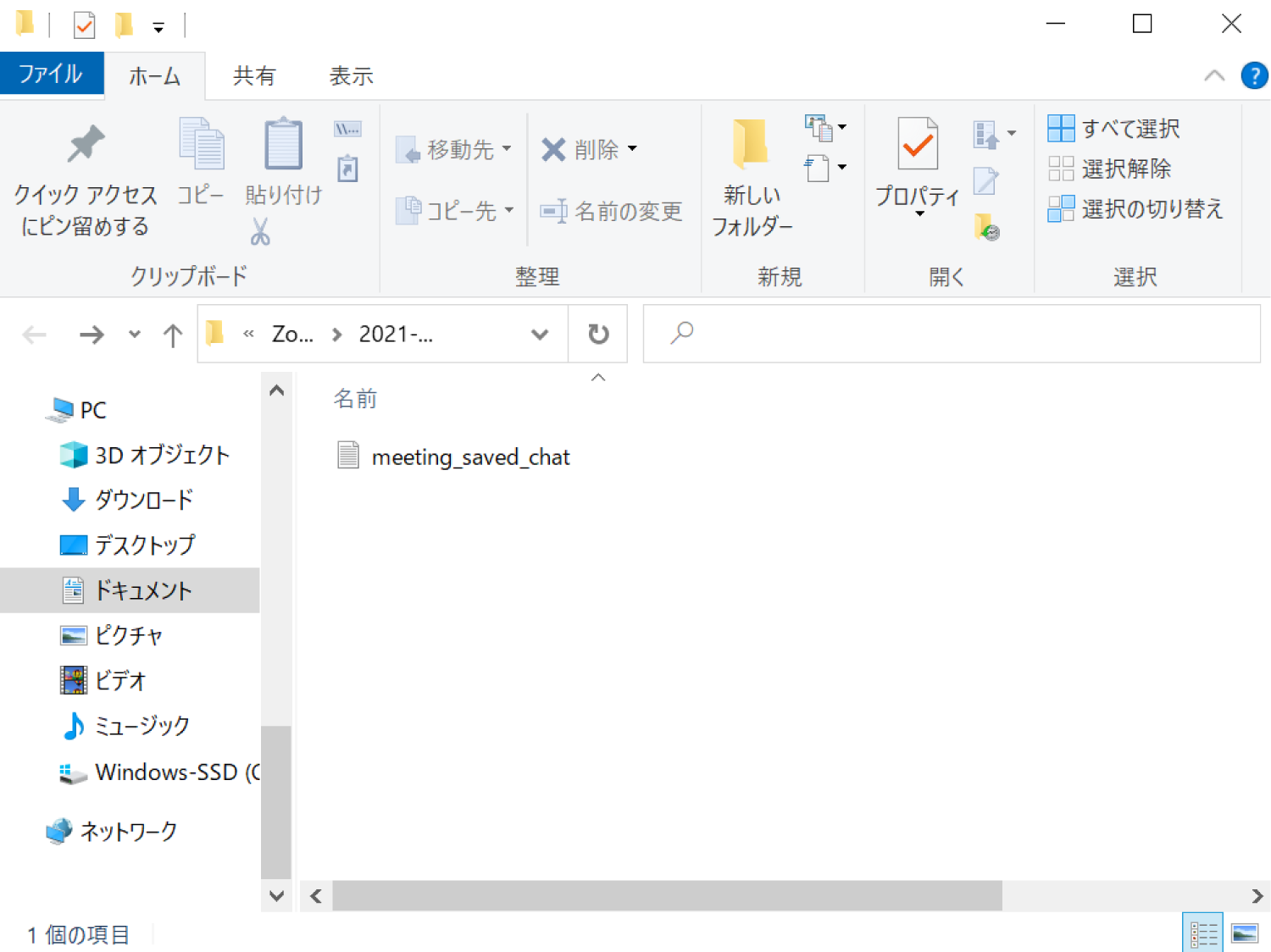This screenshot has width=1271, height=952.
Task: Click the Paste clipboard icon
Action: (283, 144)
